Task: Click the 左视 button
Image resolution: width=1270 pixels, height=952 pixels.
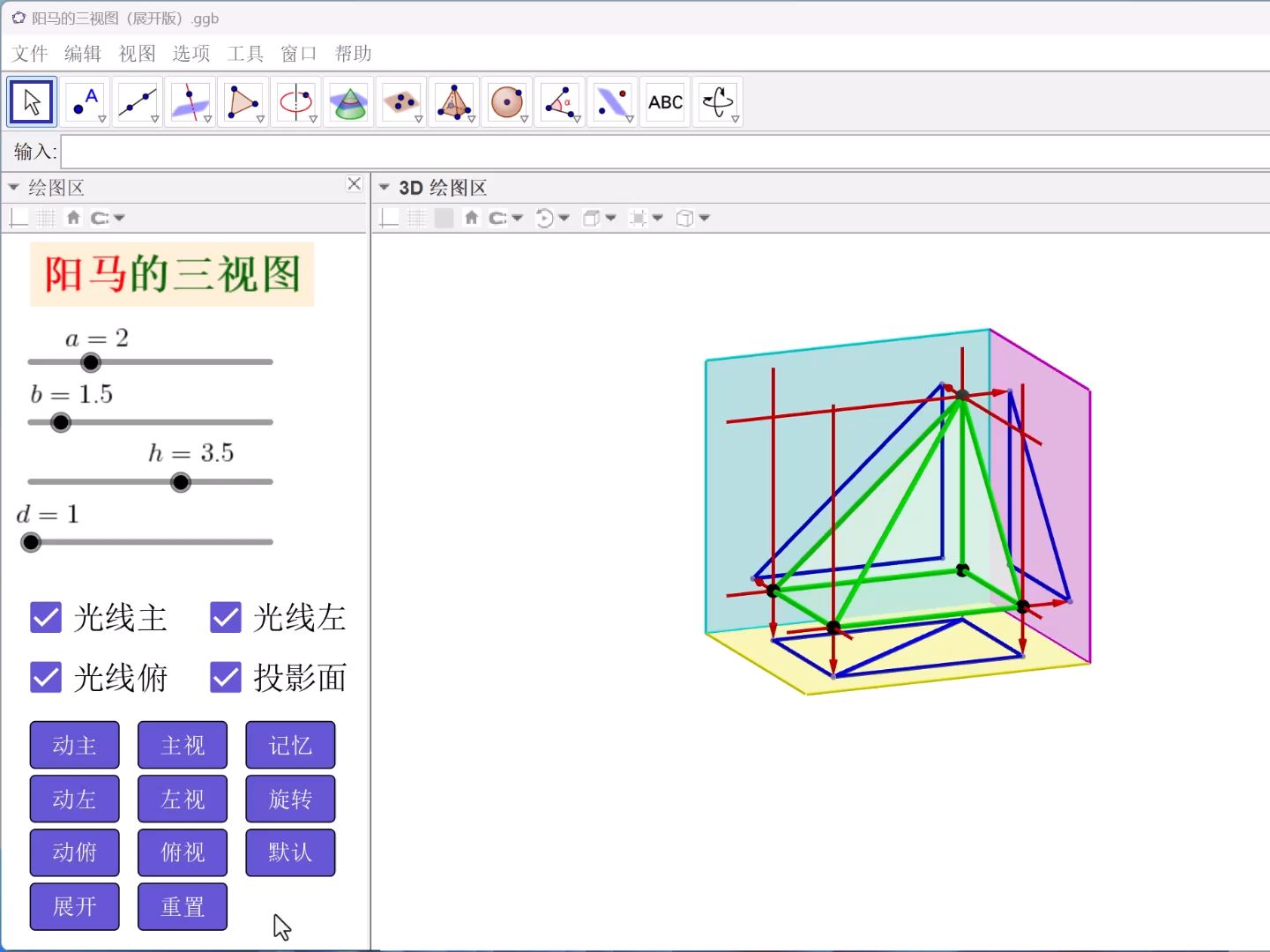Action: (183, 799)
